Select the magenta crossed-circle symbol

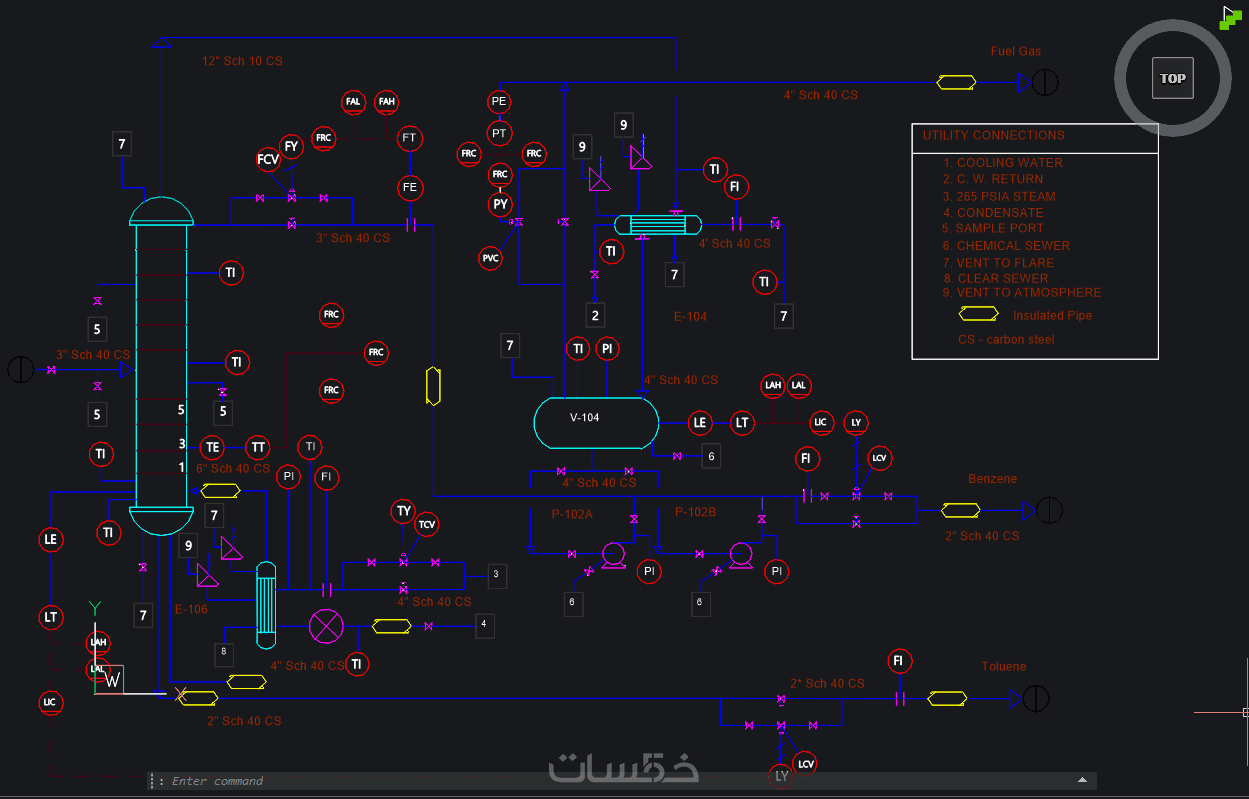[325, 627]
